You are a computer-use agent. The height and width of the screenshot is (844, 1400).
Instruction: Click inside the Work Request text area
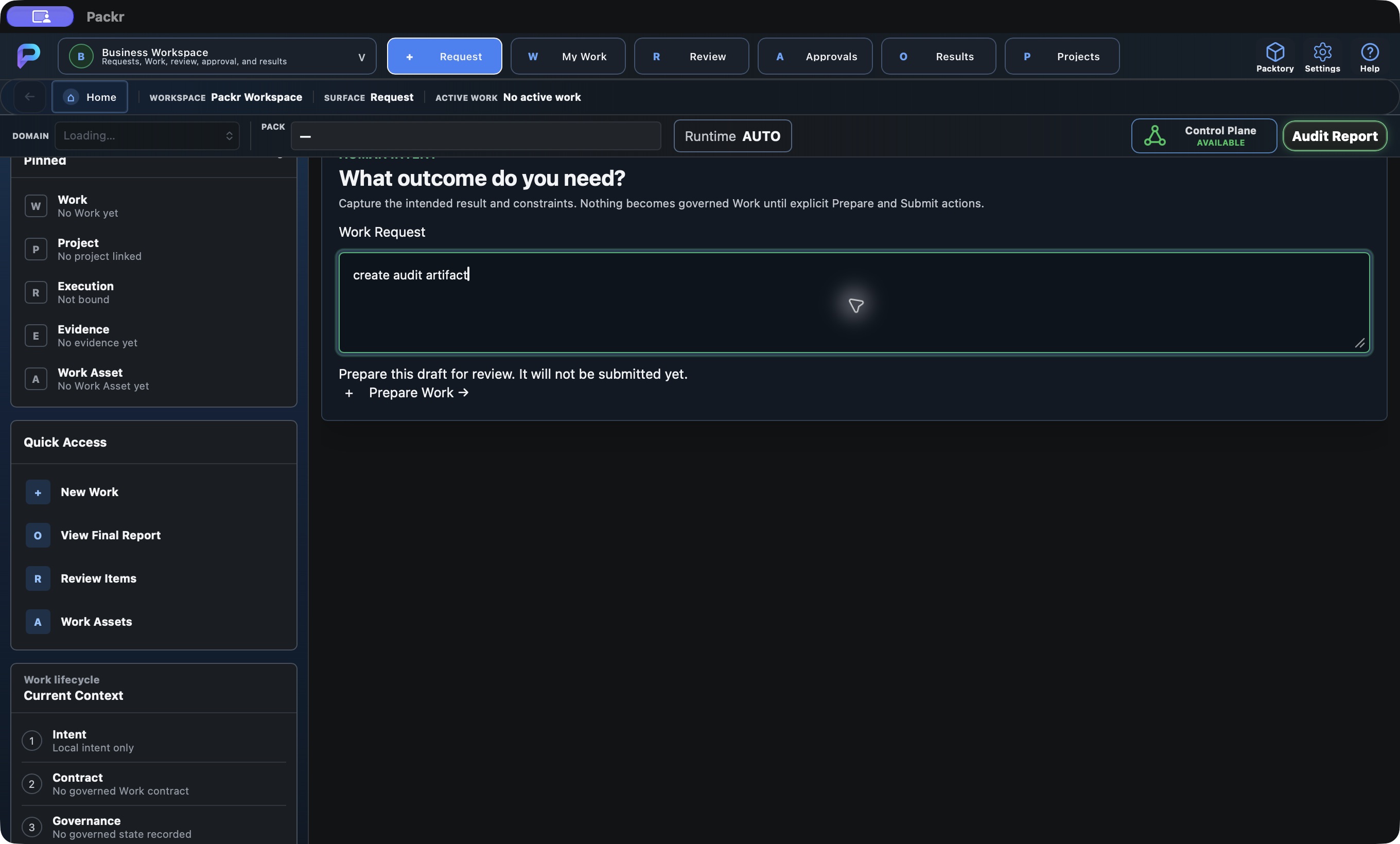[854, 303]
